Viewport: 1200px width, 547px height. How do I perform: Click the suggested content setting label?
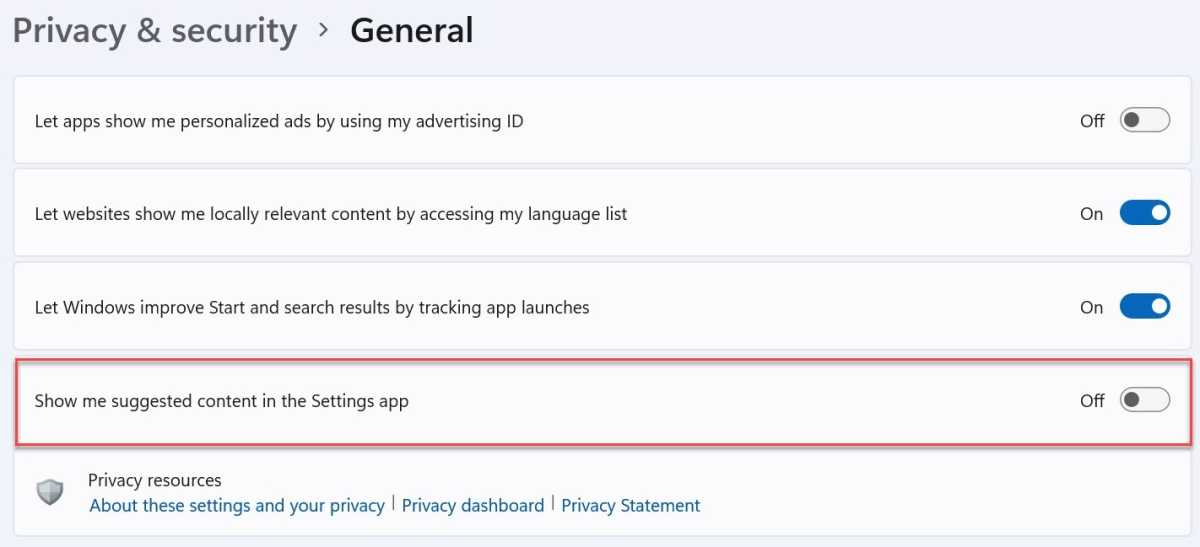(222, 401)
